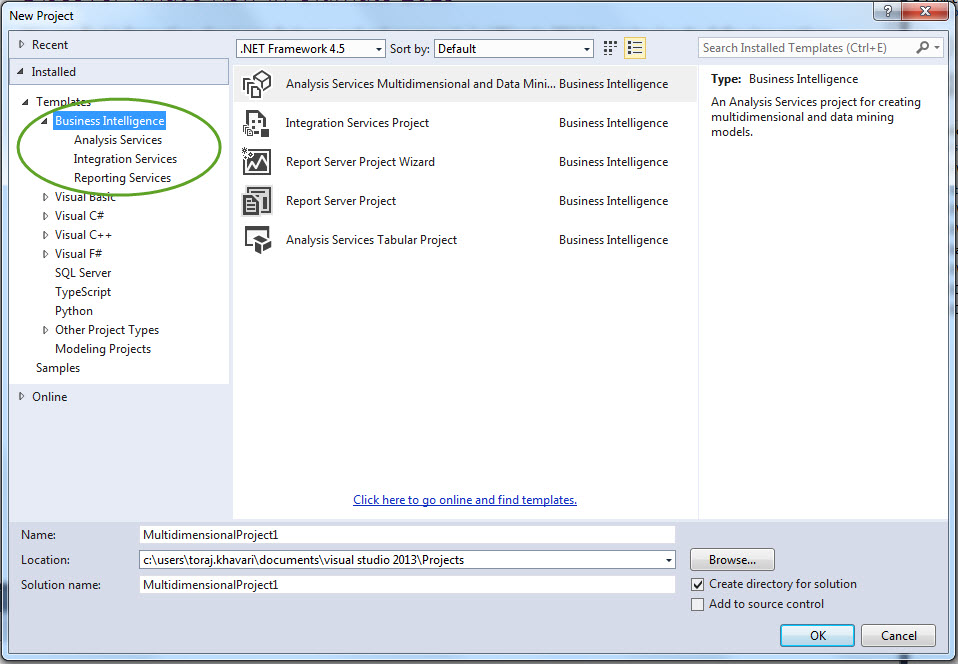The image size is (958, 664).
Task: Click the Integration Services Project icon
Action: (257, 123)
